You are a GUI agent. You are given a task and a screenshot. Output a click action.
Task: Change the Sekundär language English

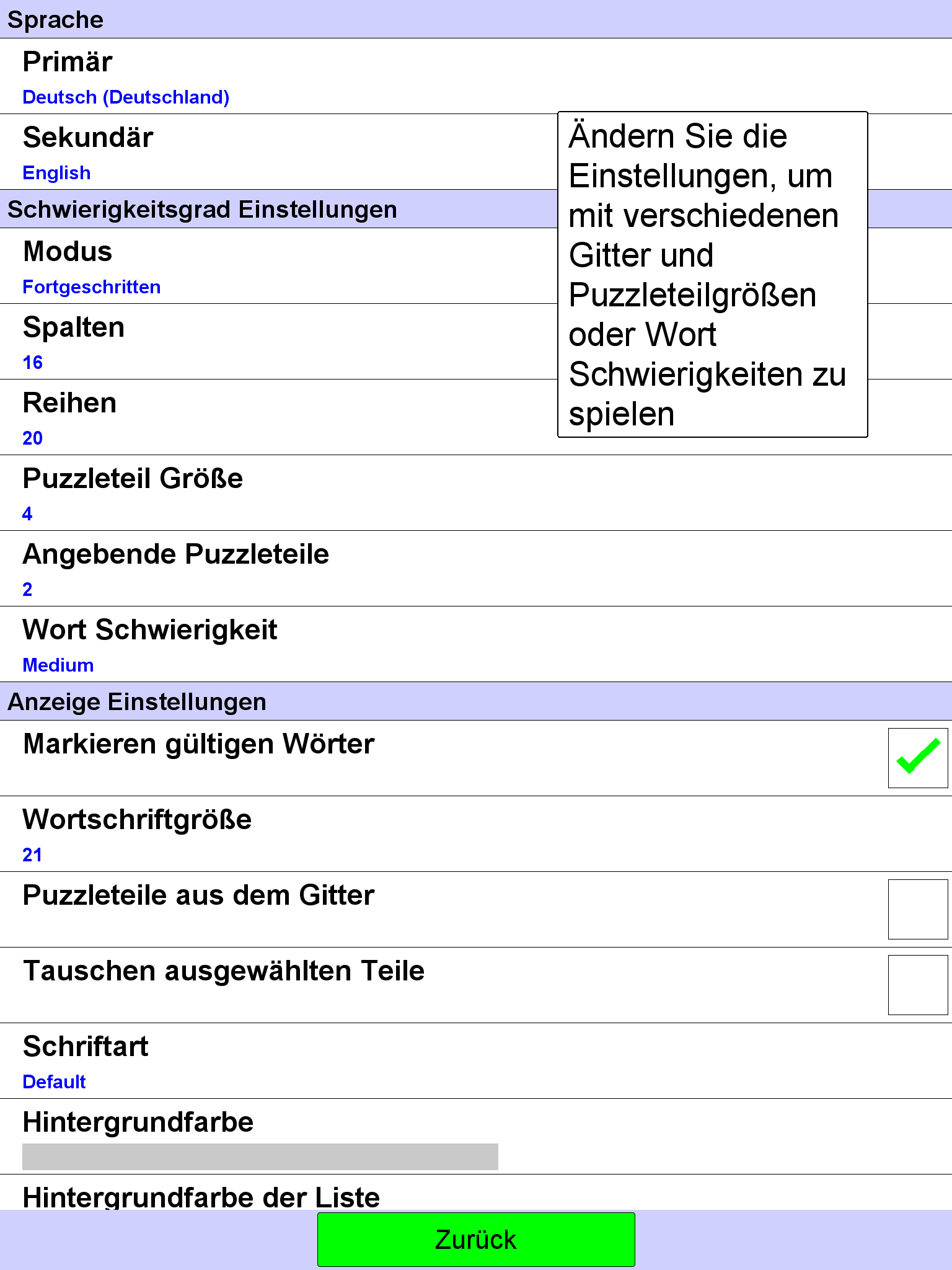tap(279, 152)
